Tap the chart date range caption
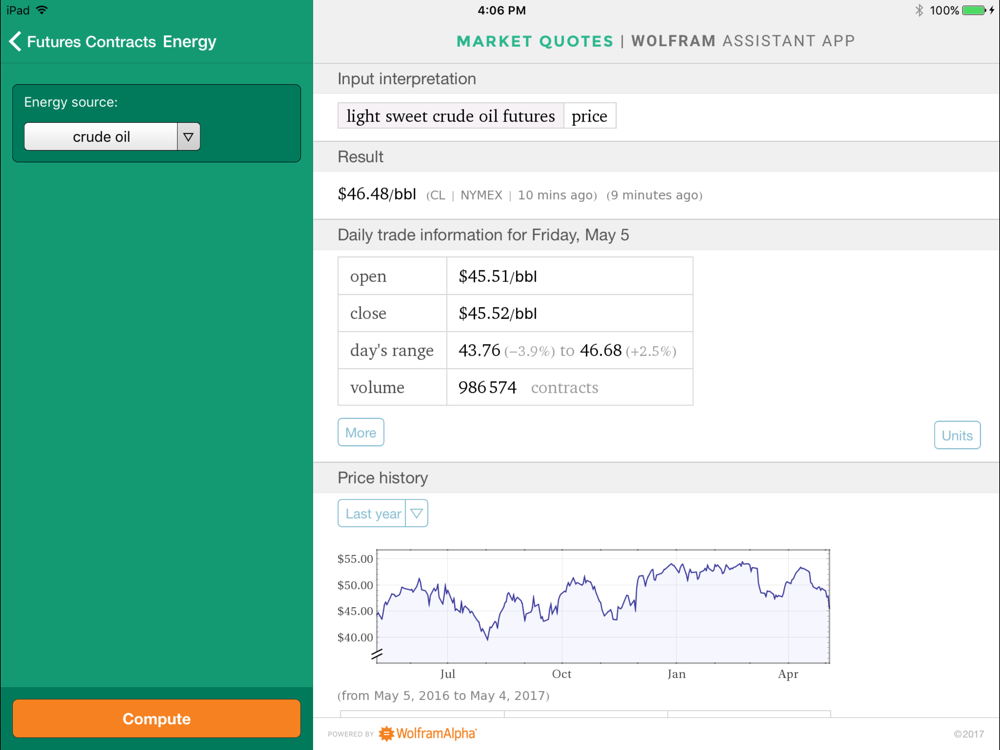This screenshot has width=1000, height=750. click(443, 695)
